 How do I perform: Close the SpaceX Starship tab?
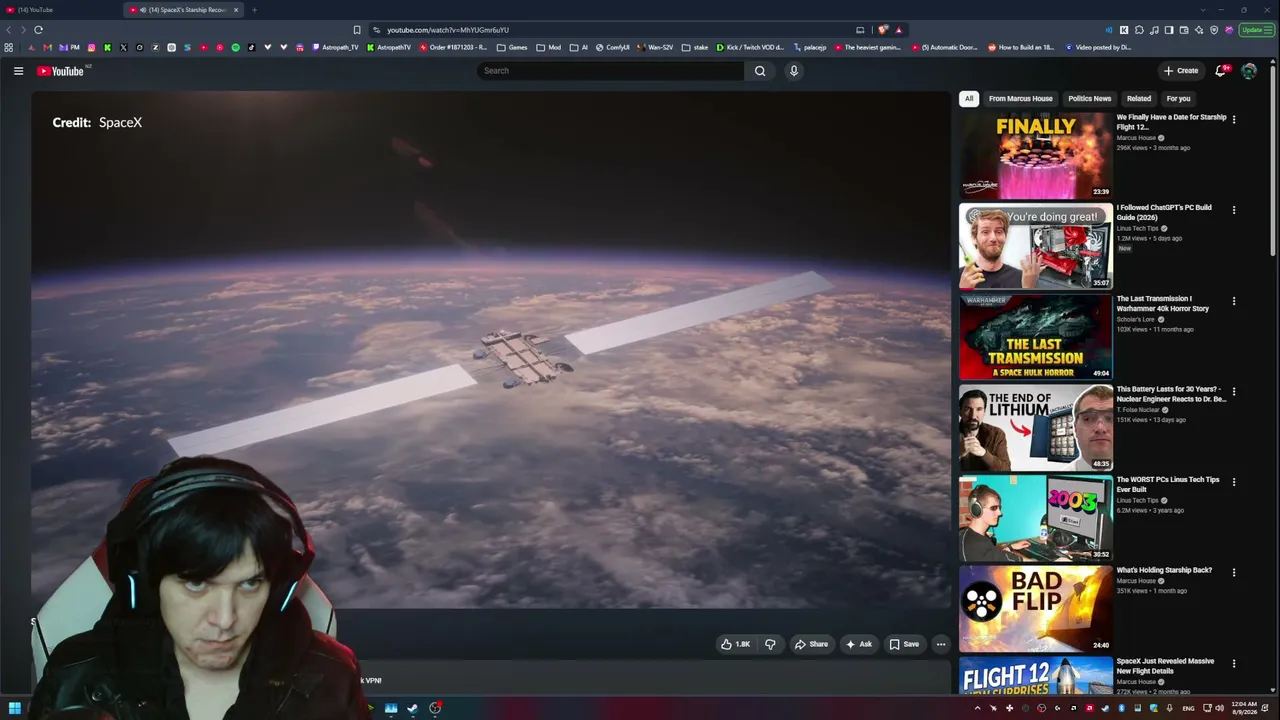[236, 10]
